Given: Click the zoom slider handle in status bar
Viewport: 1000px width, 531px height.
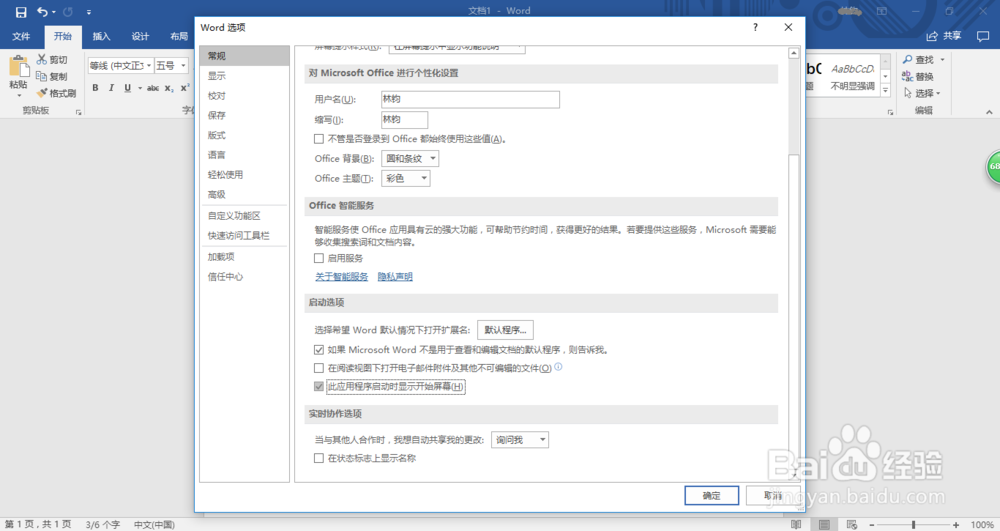Looking at the screenshot, I should pyautogui.click(x=913, y=525).
